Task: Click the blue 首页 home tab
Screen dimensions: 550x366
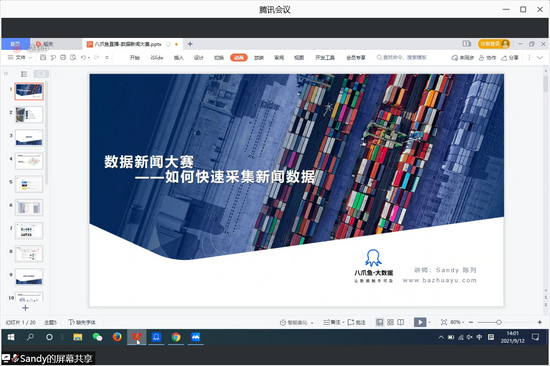Action: pyautogui.click(x=15, y=44)
